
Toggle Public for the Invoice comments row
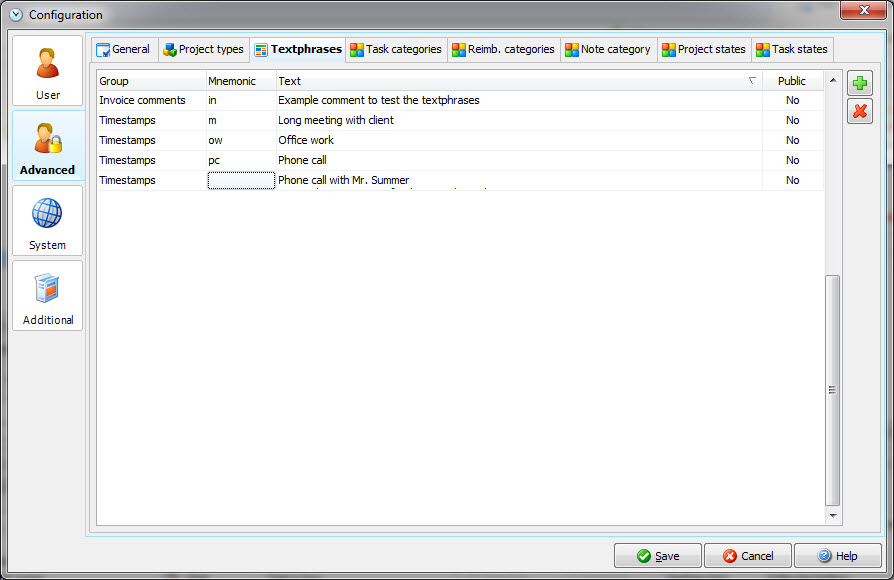[x=792, y=100]
